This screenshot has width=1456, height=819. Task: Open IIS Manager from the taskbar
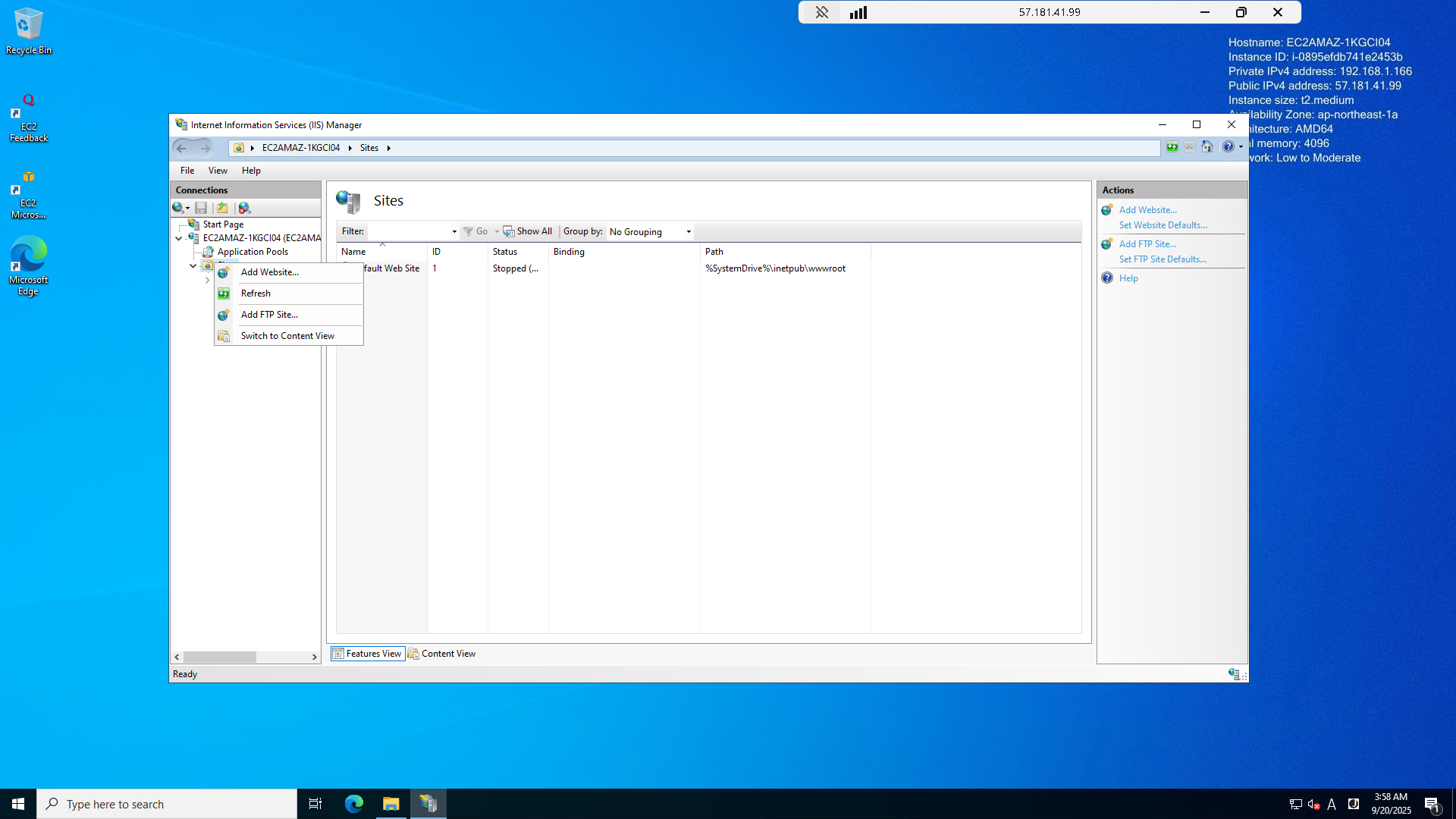click(x=428, y=804)
